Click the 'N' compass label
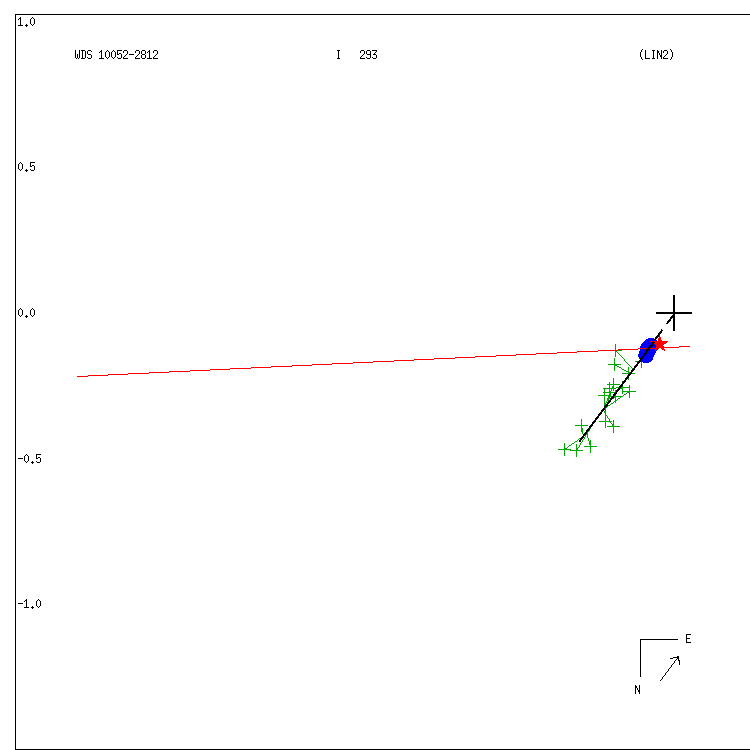750x750 pixels. point(637,690)
